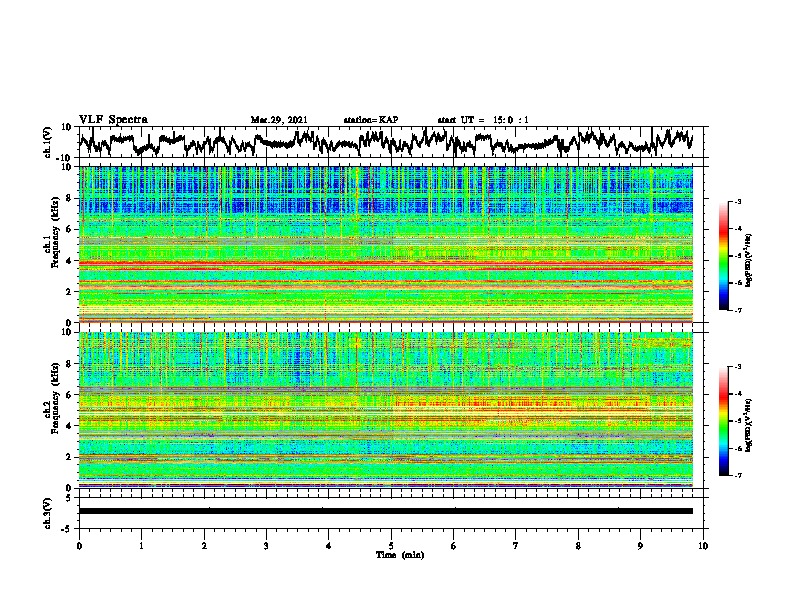Screen dimensions: 792x612
Task: Click the ch.1 color scale bar
Action: point(724,256)
